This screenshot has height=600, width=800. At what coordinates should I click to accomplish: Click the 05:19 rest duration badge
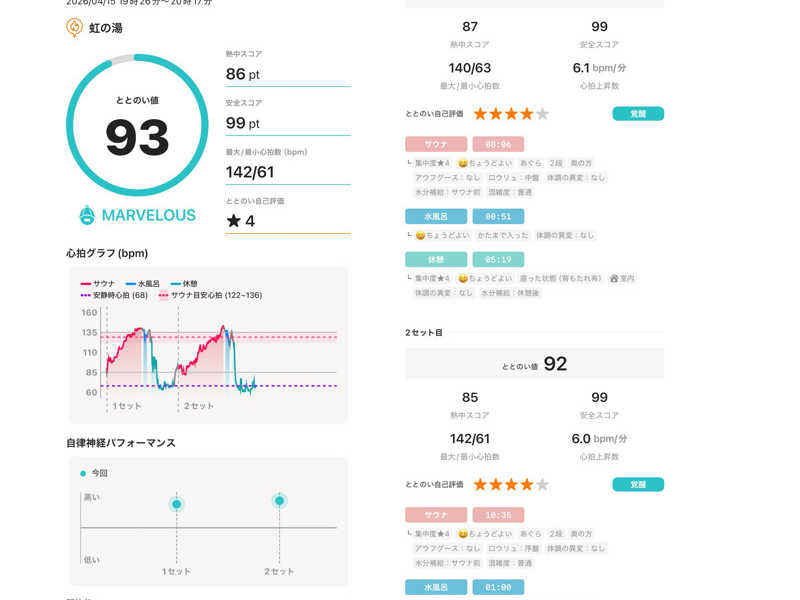[x=498, y=259]
